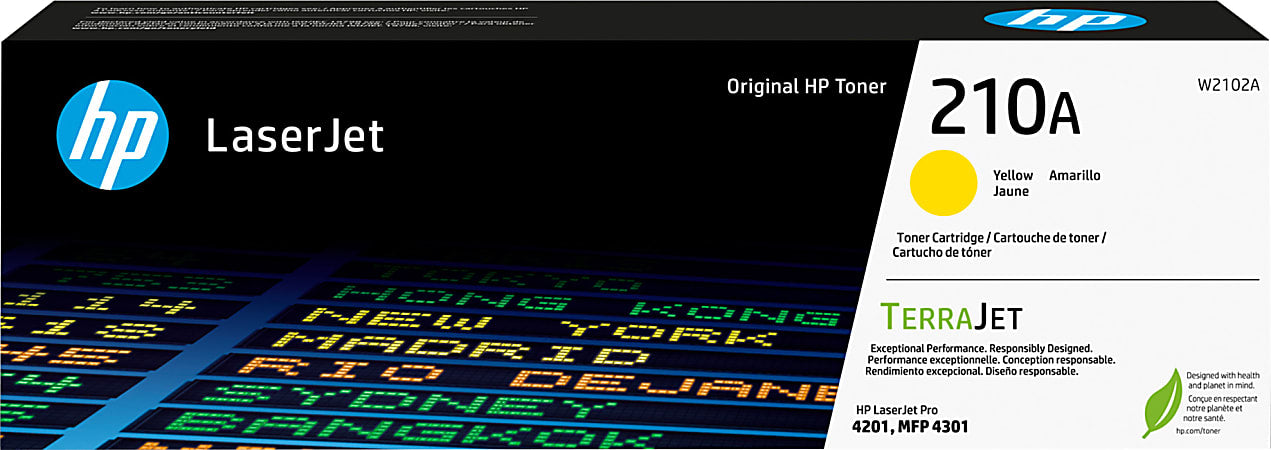The width and height of the screenshot is (1271, 450).
Task: Click the word "Amarillo"
Action: pyautogui.click(x=1075, y=175)
